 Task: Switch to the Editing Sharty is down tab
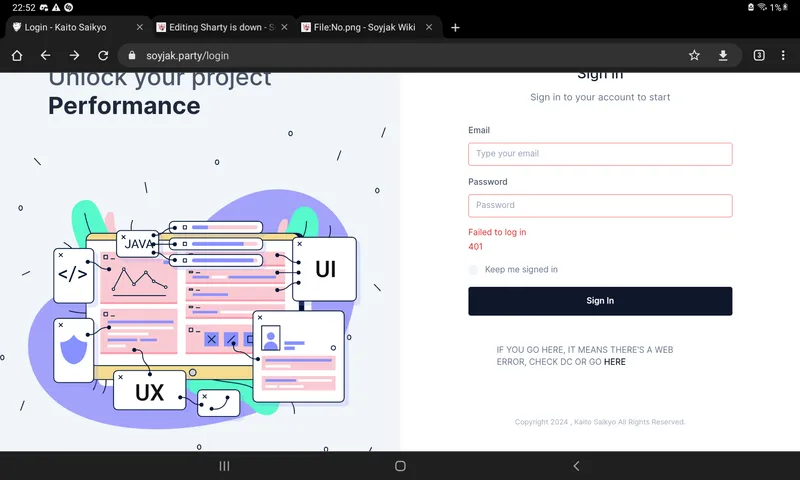coord(215,27)
